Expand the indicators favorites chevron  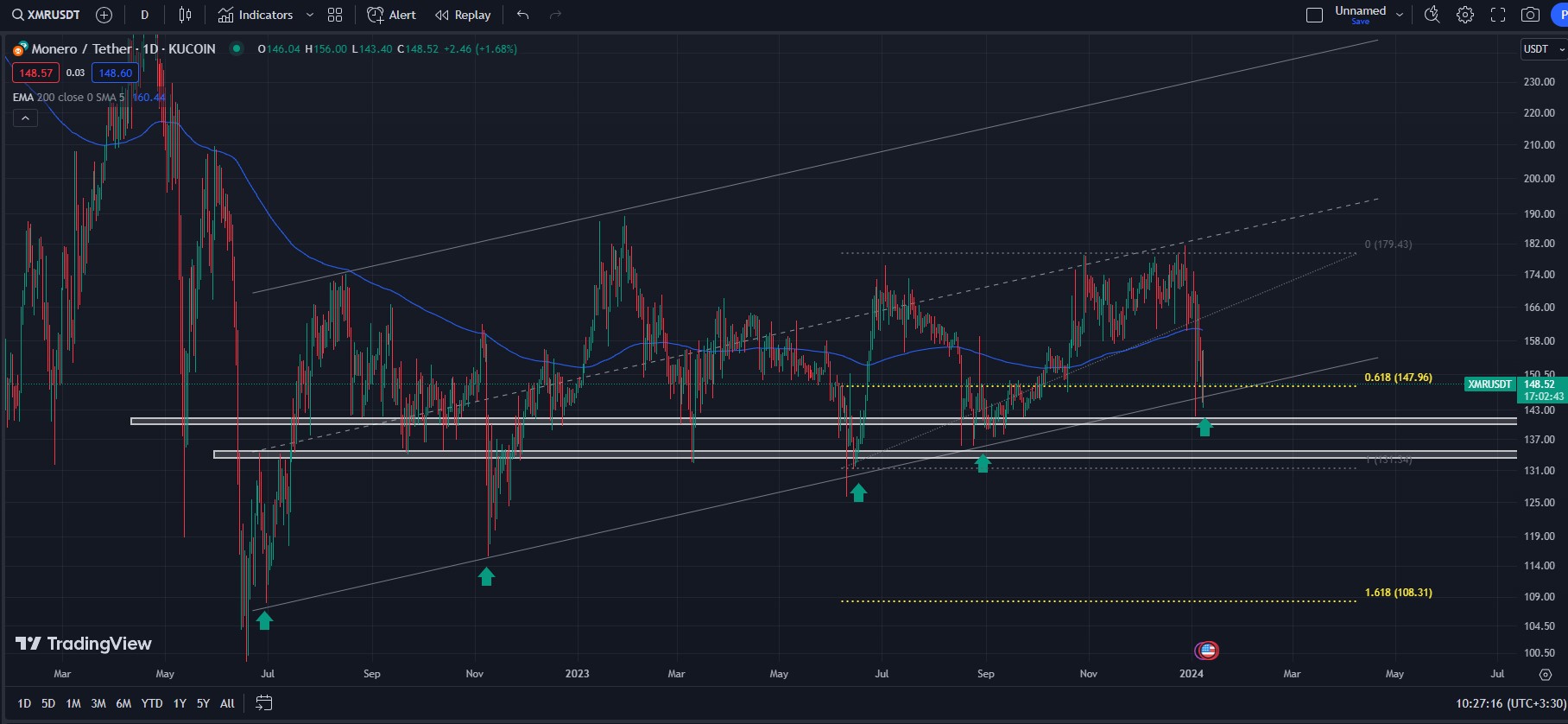pyautogui.click(x=310, y=15)
